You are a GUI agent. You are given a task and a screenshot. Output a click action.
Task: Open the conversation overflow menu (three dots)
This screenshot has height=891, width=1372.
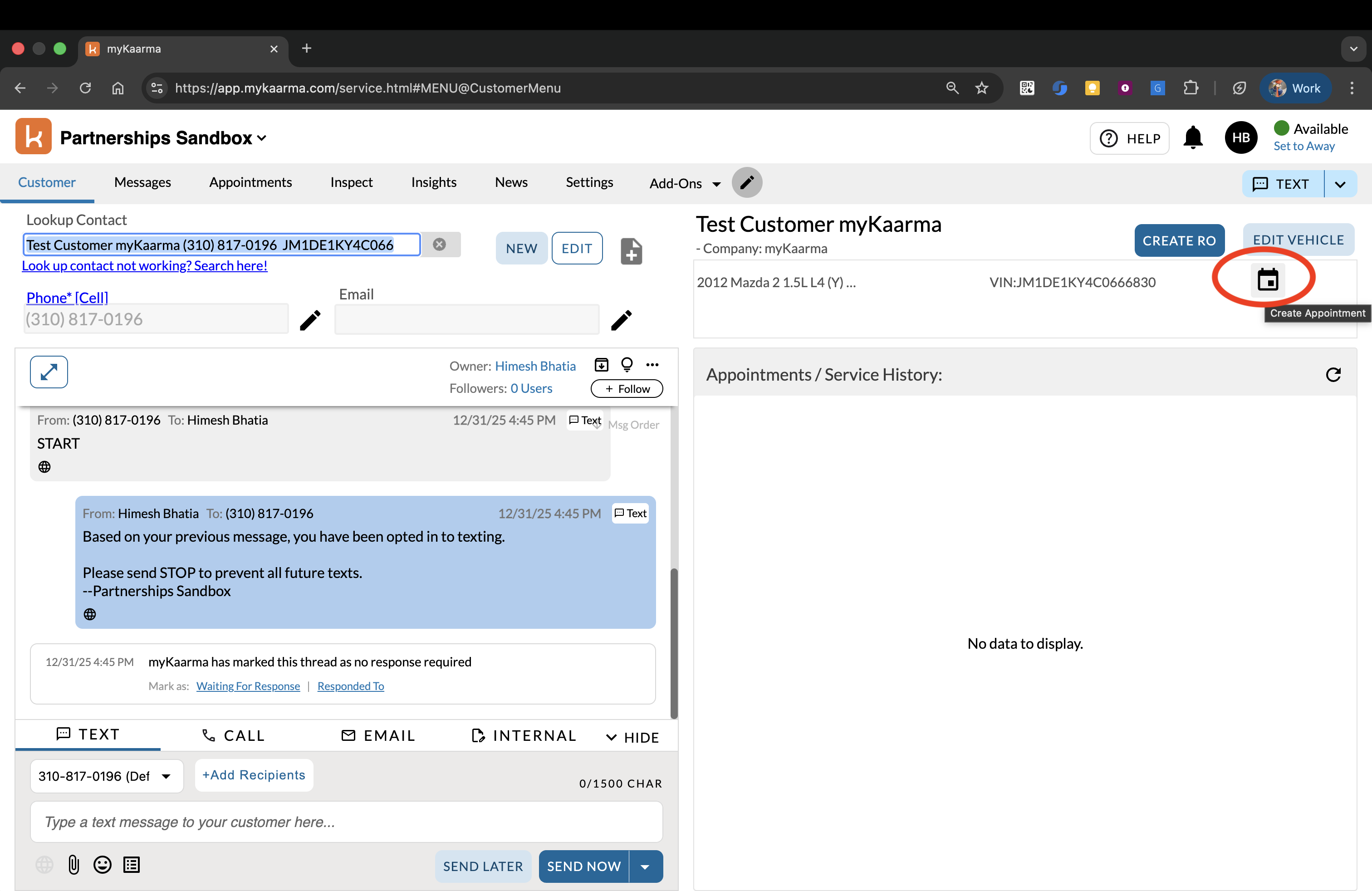(x=652, y=364)
